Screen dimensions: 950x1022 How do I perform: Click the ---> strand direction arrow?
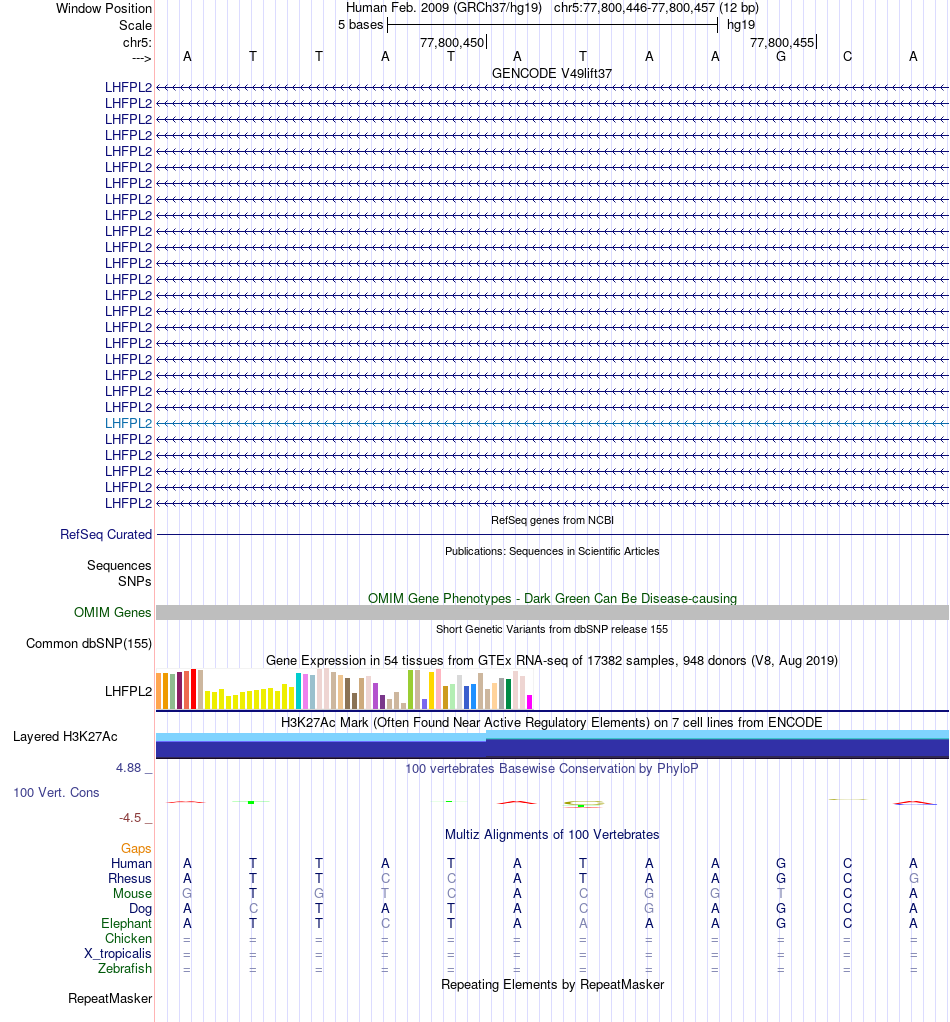click(141, 59)
